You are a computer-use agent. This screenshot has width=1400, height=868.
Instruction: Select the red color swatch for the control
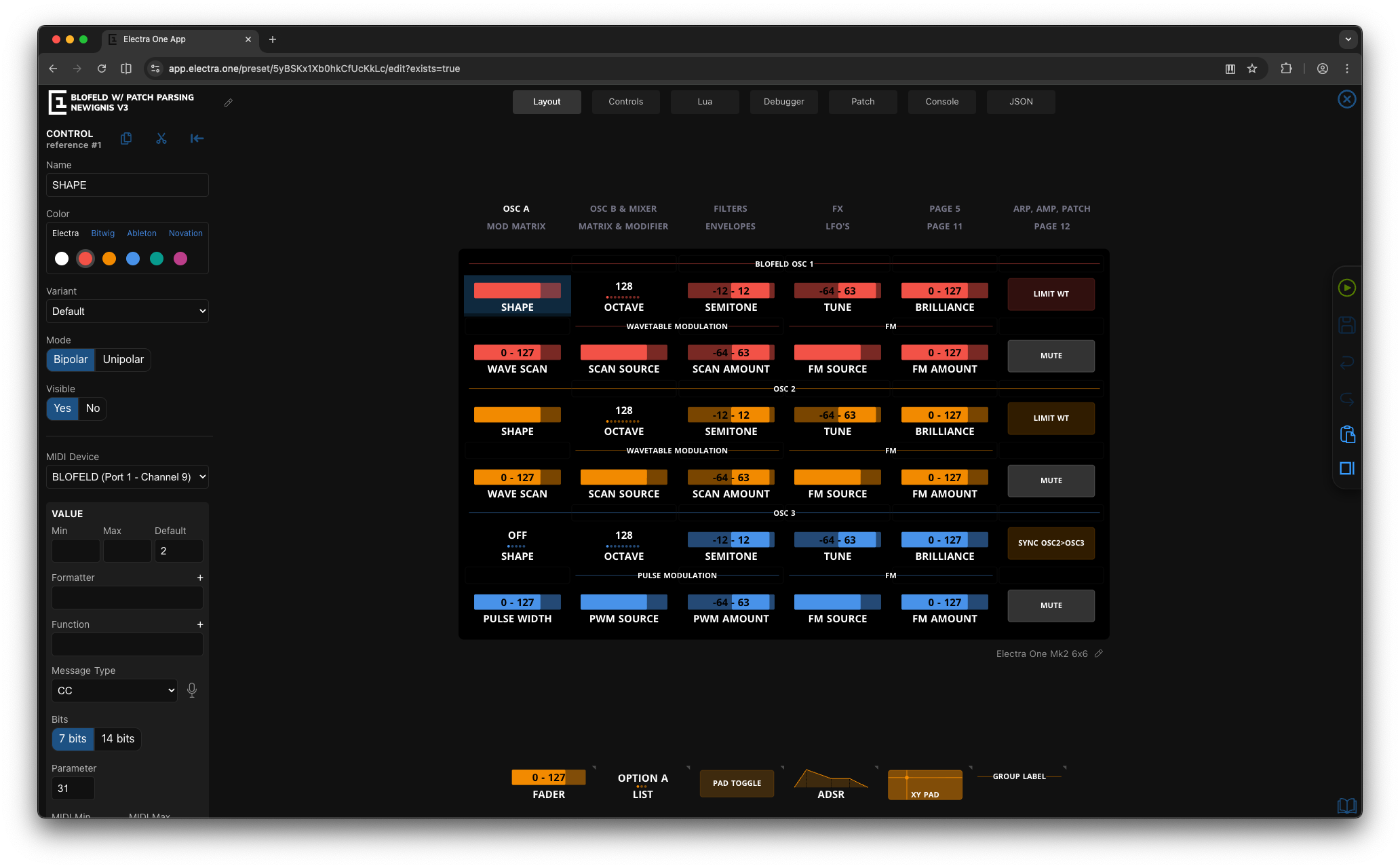(85, 259)
